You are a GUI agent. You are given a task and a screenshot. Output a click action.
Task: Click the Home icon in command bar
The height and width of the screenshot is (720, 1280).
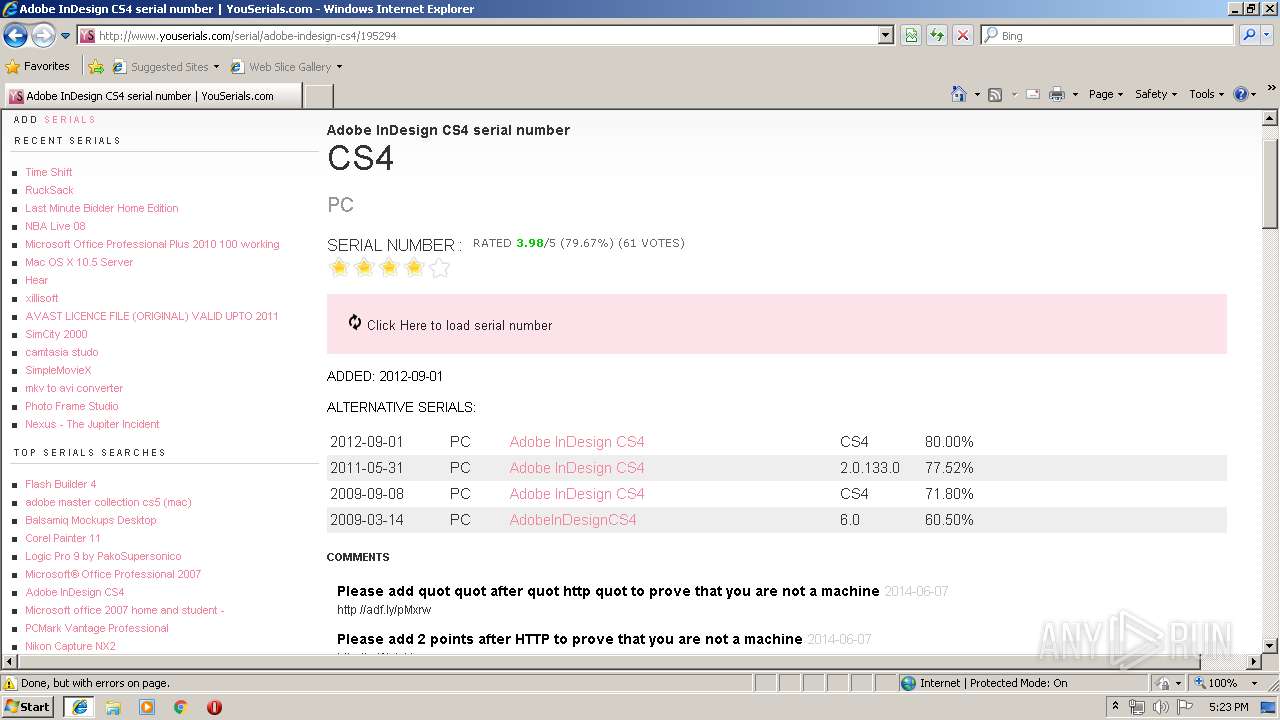[958, 94]
